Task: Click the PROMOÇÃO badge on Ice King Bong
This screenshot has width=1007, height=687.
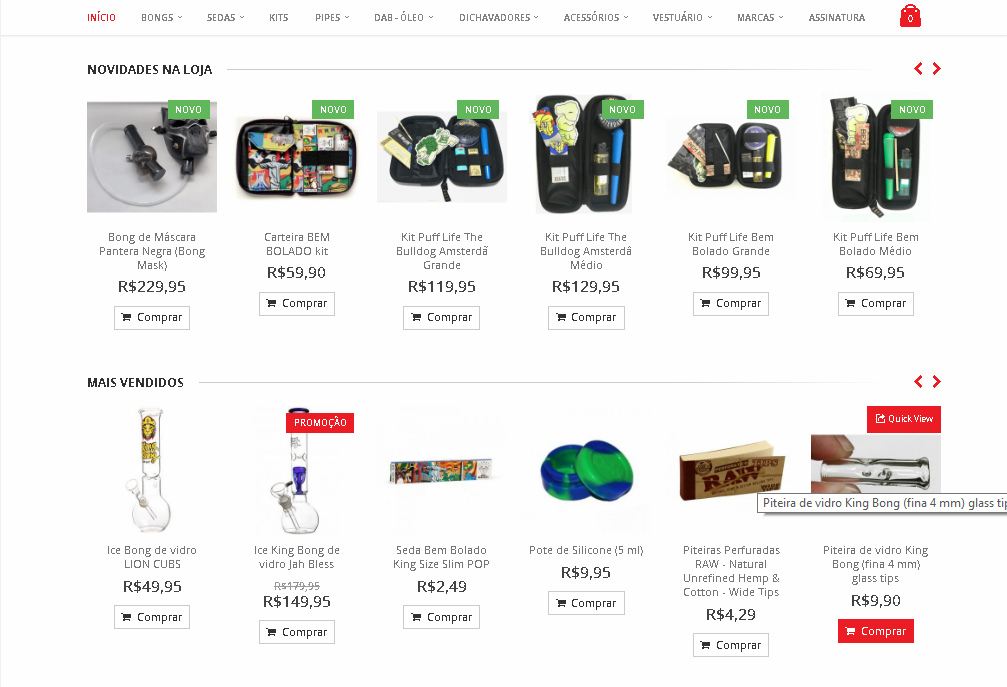Action: point(320,422)
